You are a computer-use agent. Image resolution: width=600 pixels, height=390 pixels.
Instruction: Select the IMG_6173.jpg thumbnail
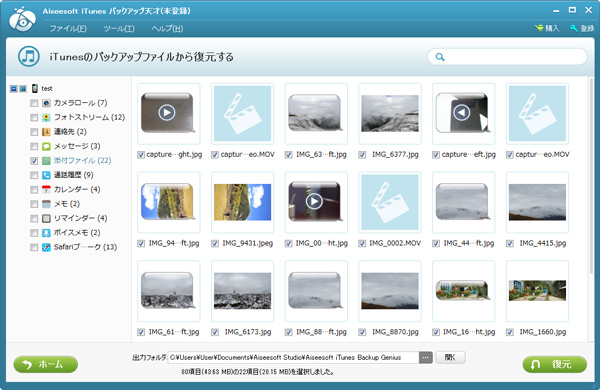(243, 291)
